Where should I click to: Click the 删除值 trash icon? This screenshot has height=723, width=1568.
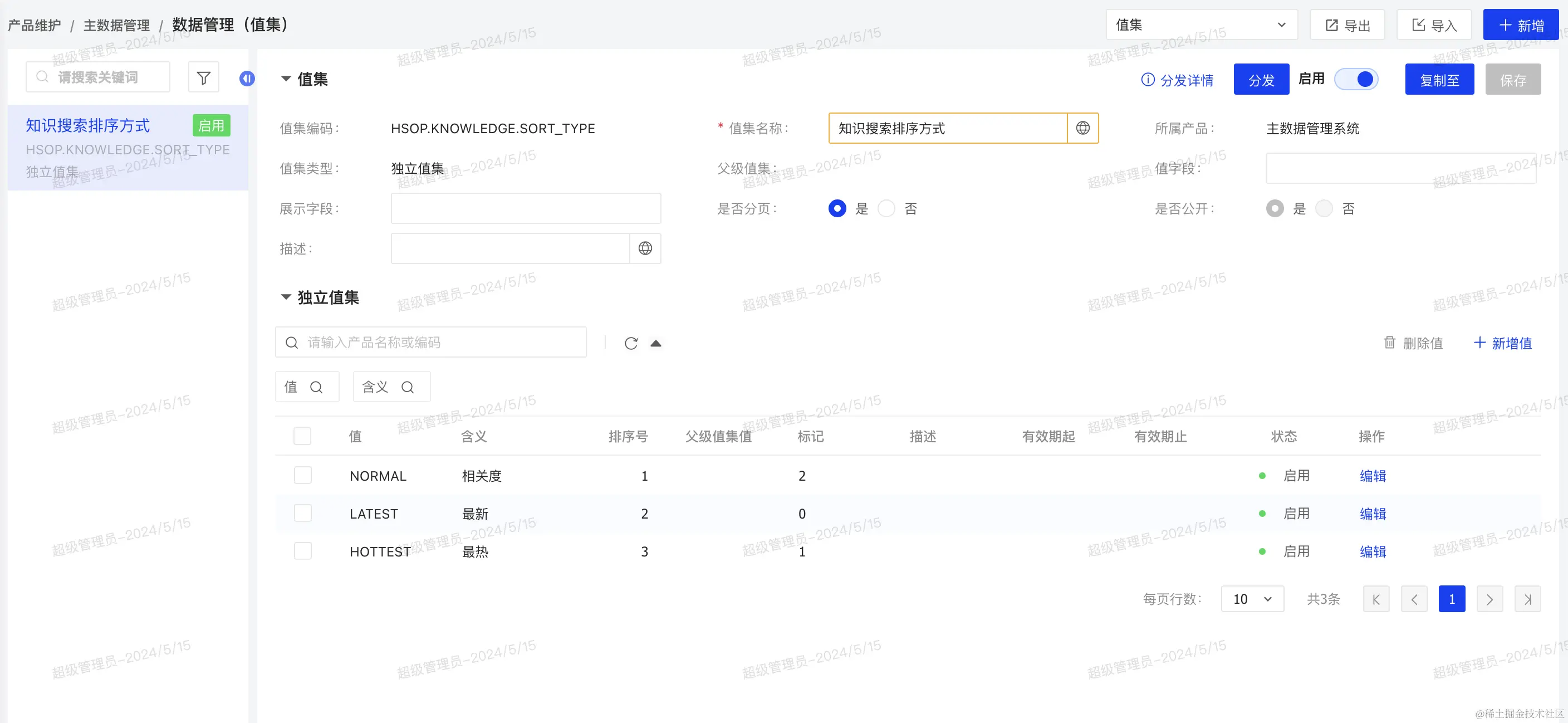coord(1390,343)
